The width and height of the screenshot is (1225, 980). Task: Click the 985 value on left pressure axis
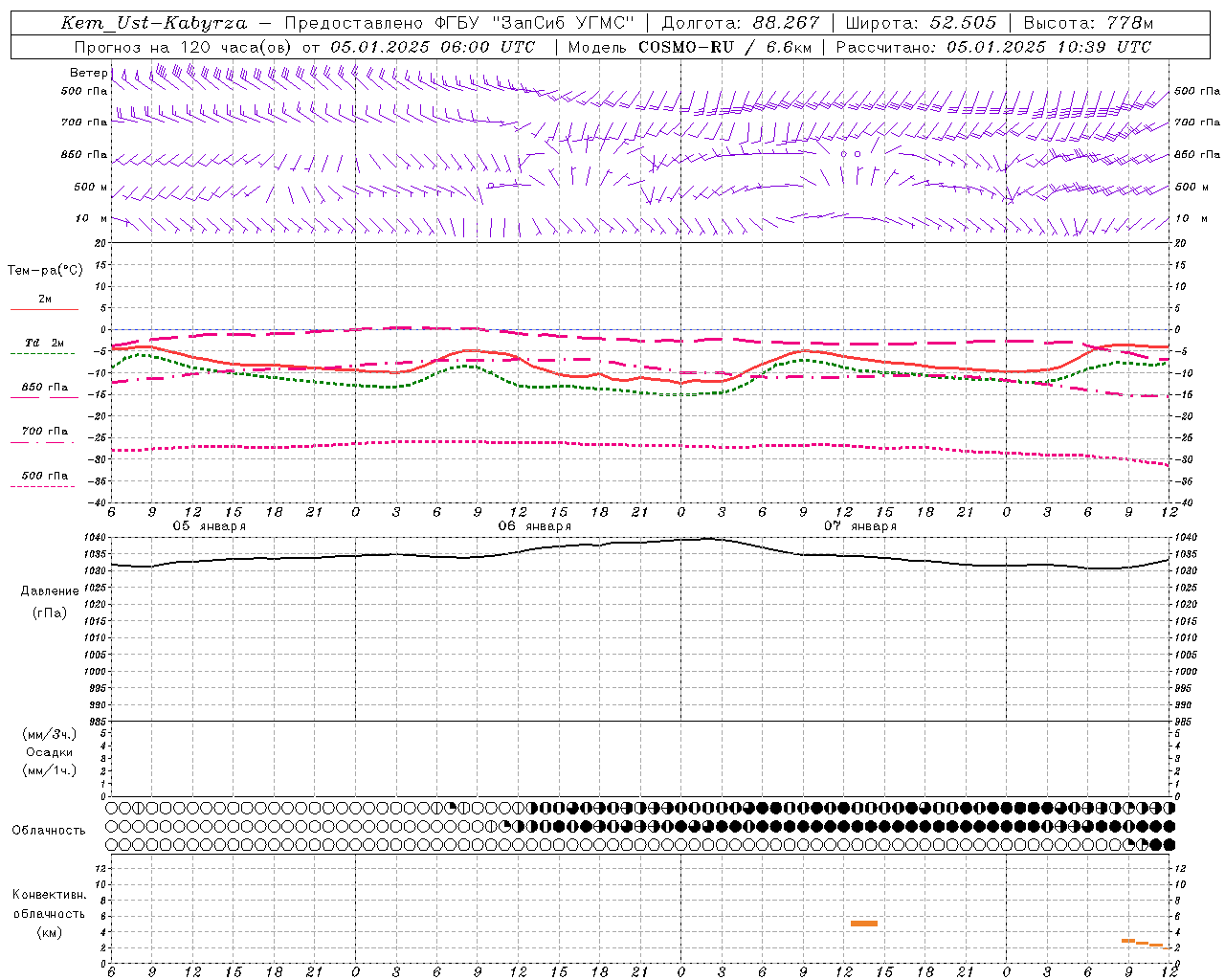pos(99,722)
